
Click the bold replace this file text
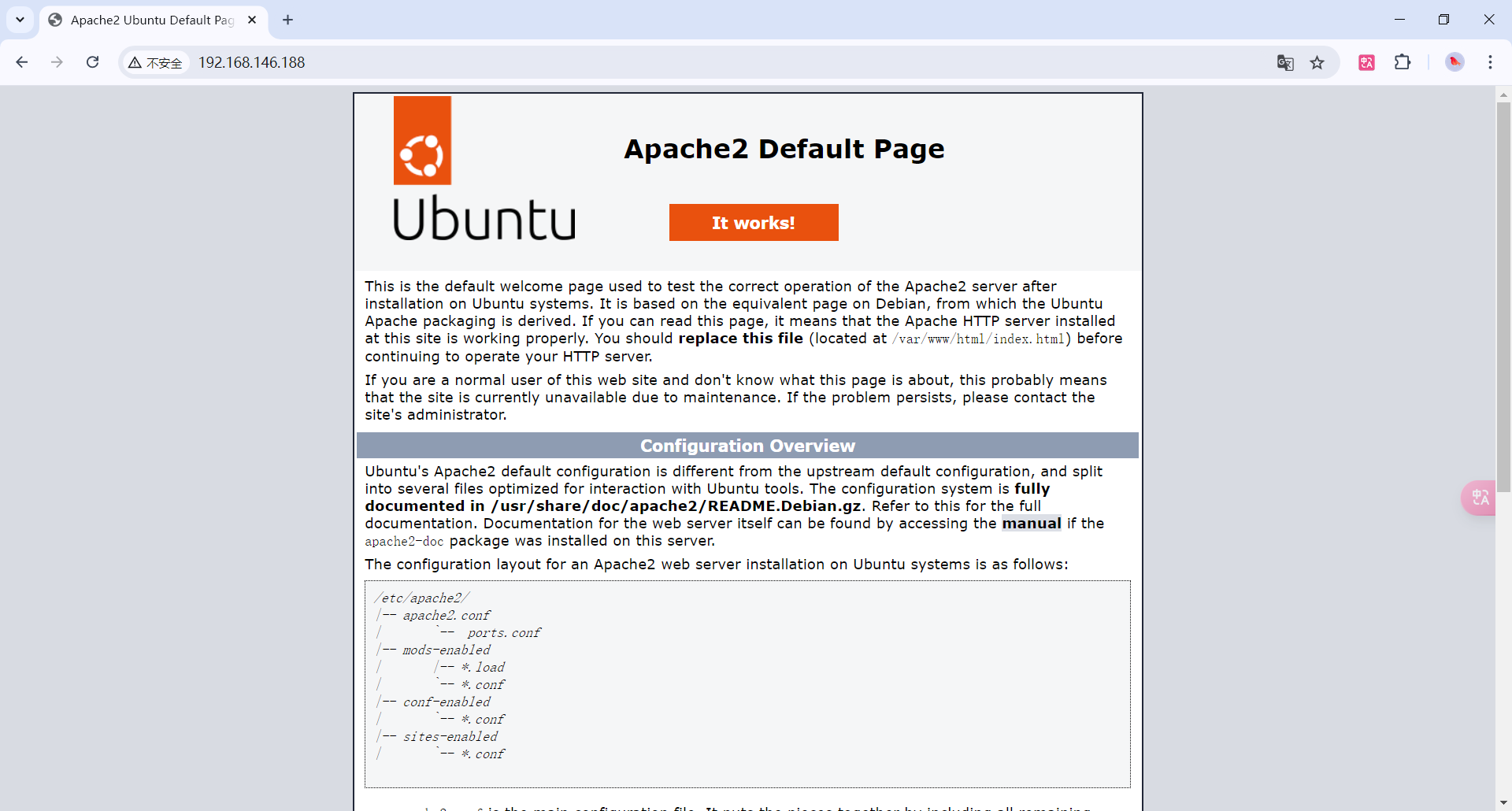(741, 339)
